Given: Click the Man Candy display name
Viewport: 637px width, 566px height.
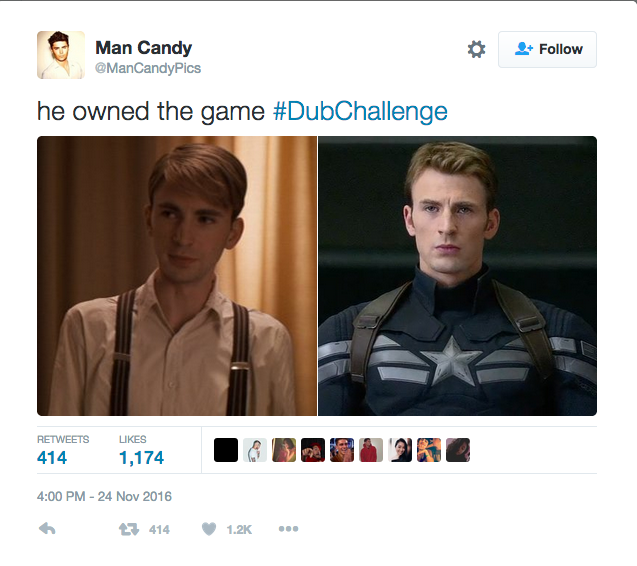Looking at the screenshot, I should 143,48.
